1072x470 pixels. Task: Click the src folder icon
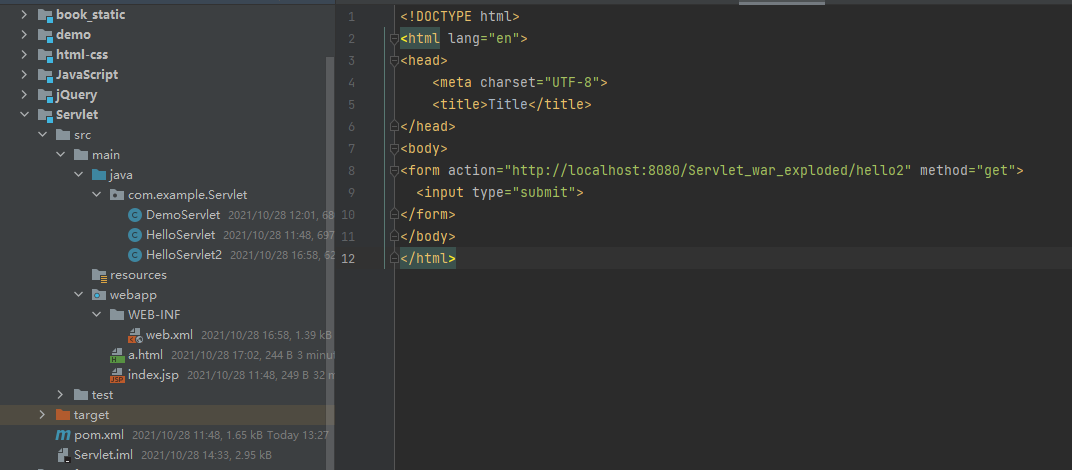coord(63,135)
